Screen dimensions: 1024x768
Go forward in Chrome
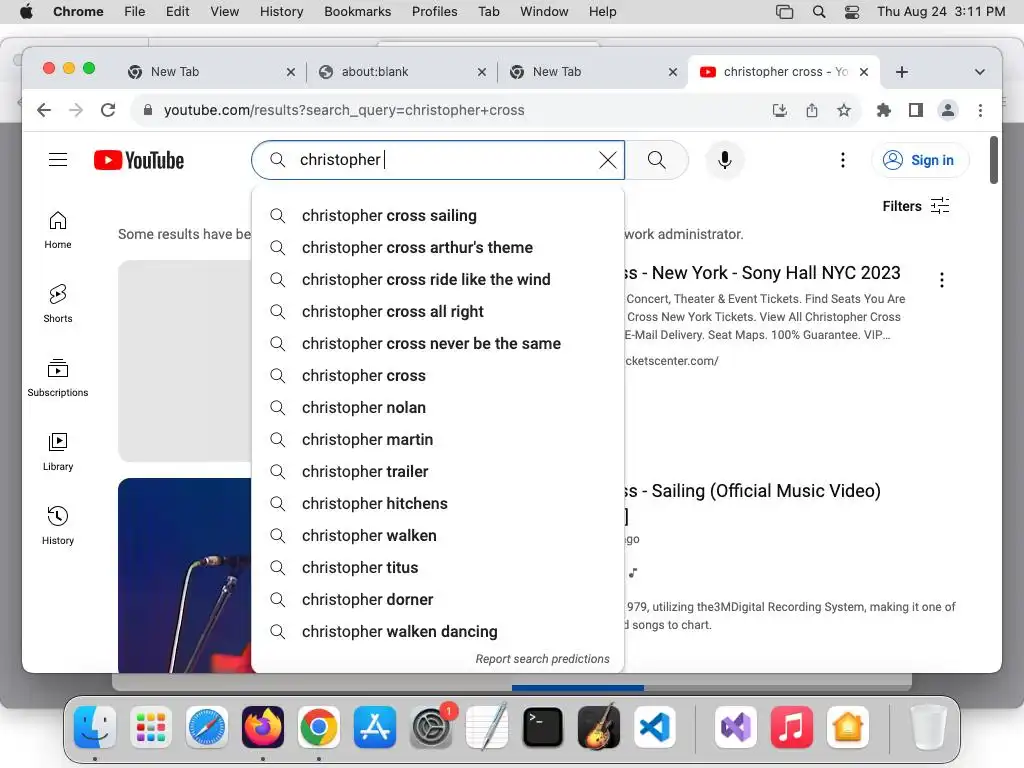[x=76, y=110]
